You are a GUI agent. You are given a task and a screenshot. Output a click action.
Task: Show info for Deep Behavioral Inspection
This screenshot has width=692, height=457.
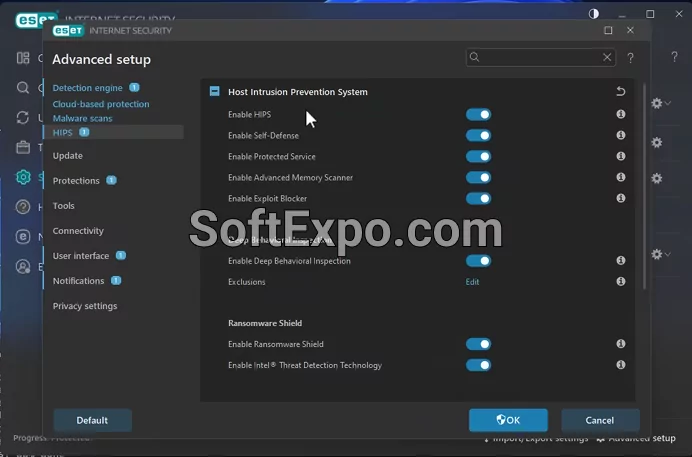click(x=621, y=260)
